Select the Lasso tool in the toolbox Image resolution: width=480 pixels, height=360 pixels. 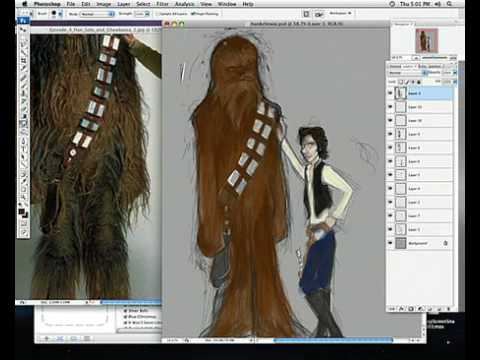point(24,44)
